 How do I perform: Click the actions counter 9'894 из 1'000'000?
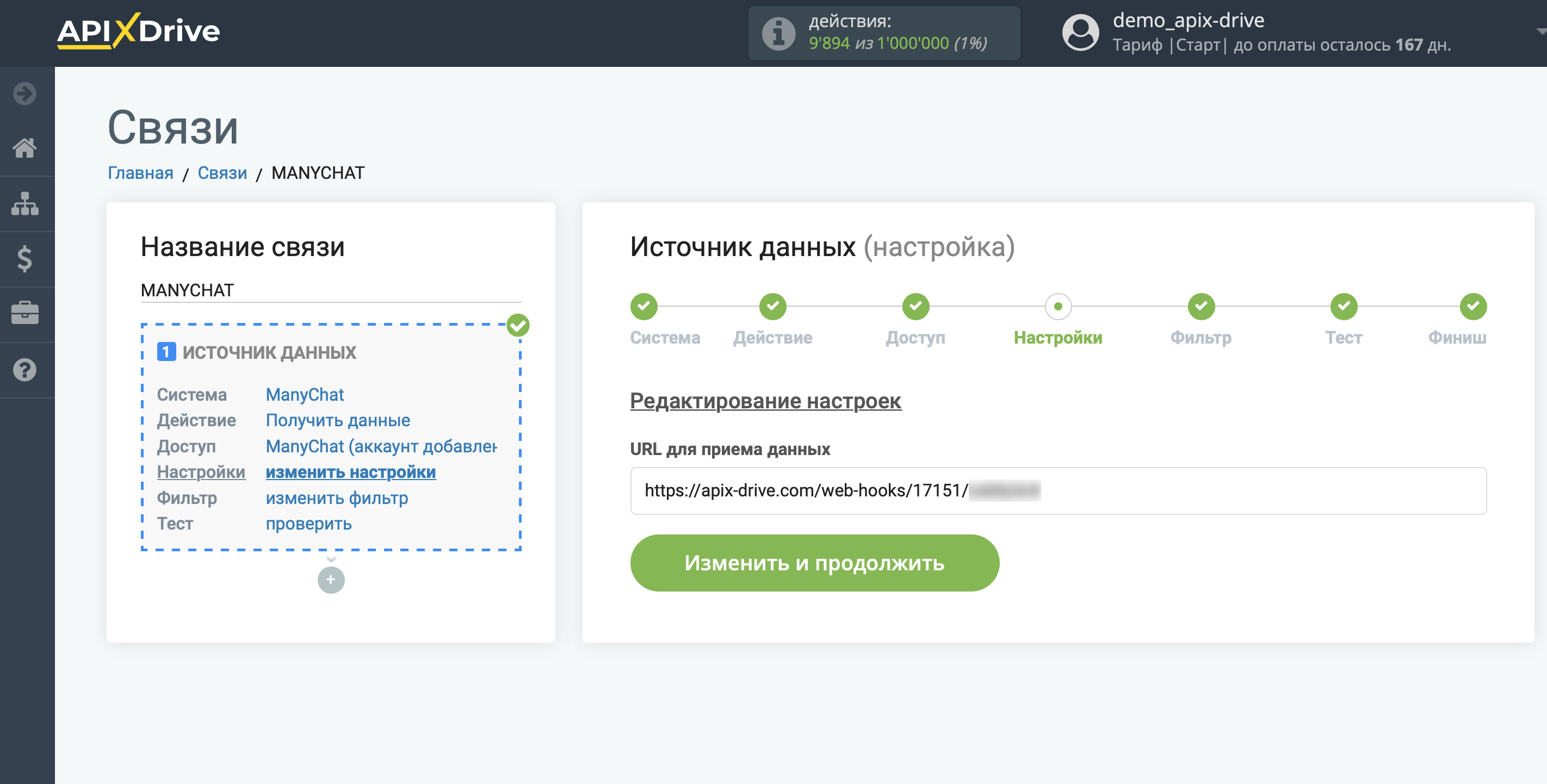click(898, 43)
